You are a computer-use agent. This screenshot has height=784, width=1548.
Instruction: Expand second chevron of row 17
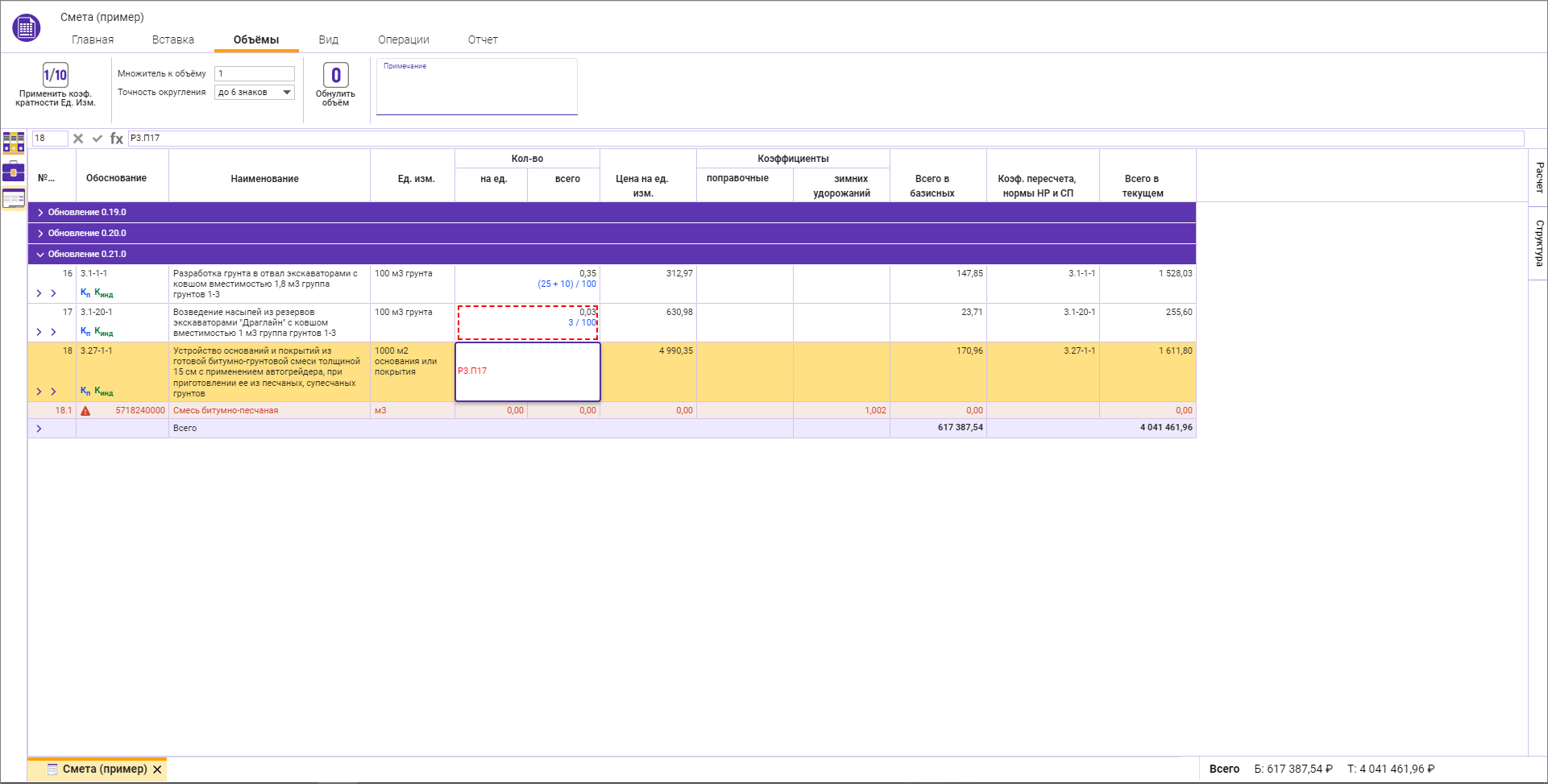point(53,332)
